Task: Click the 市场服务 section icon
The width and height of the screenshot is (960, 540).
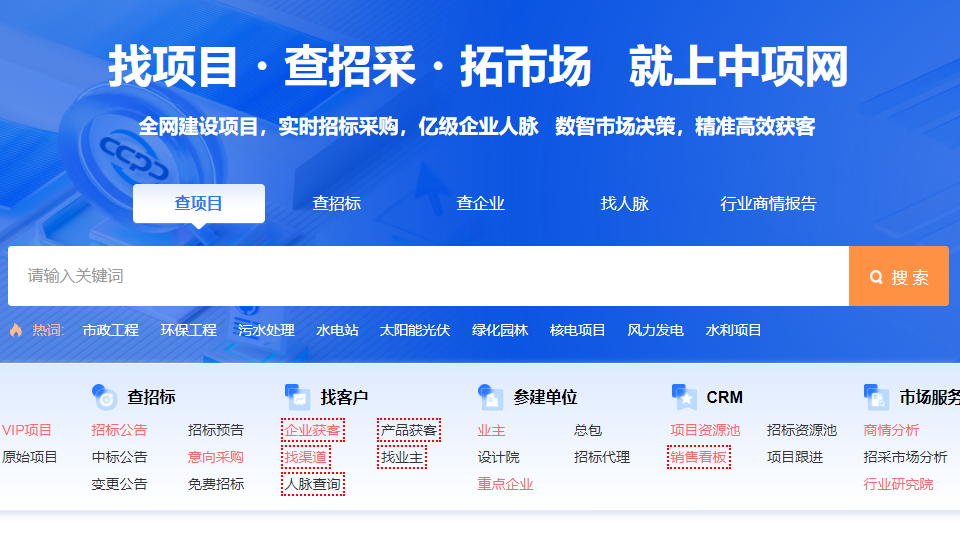Action: [877, 397]
